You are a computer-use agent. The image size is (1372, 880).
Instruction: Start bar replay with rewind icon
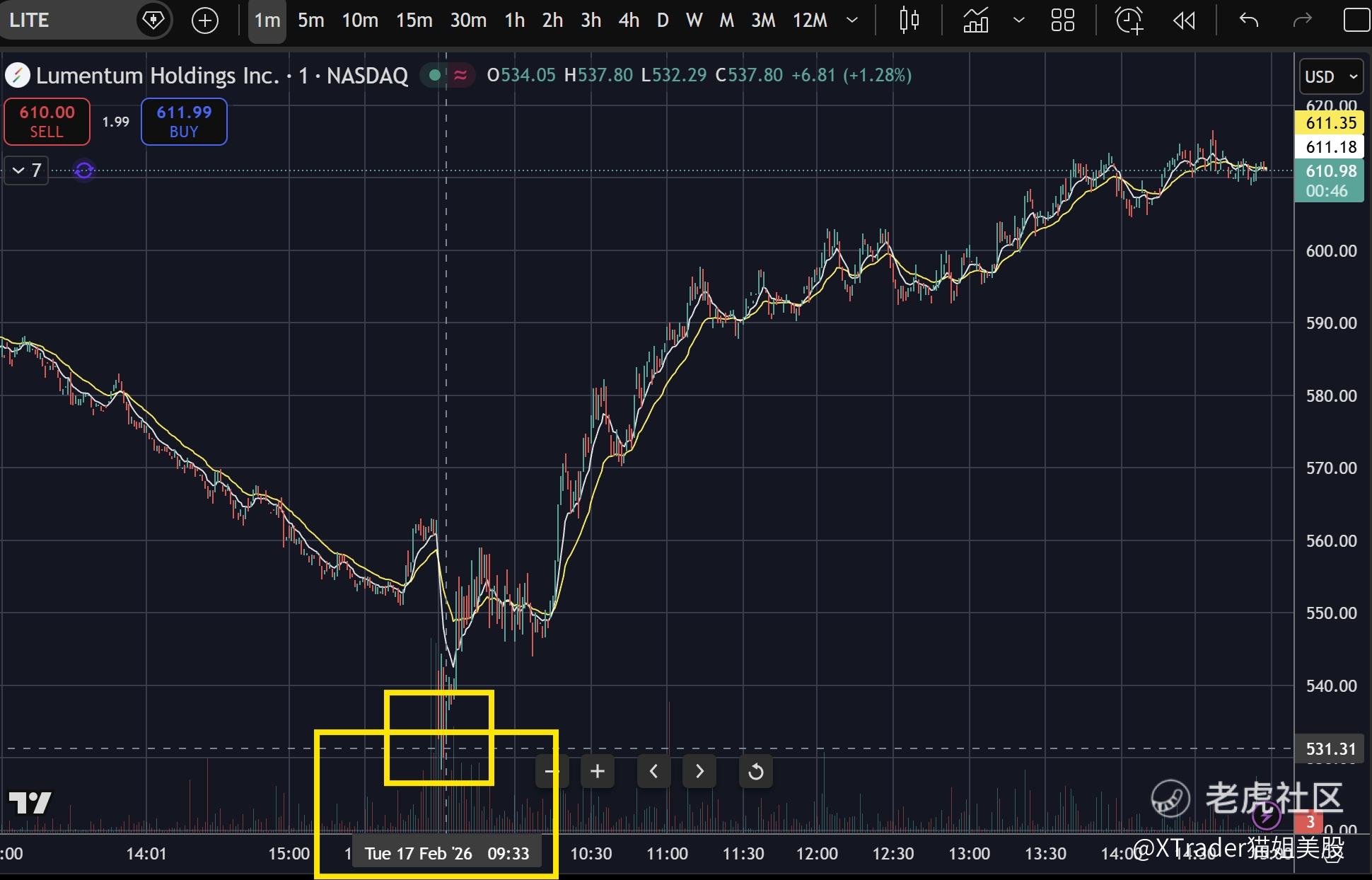click(1184, 21)
